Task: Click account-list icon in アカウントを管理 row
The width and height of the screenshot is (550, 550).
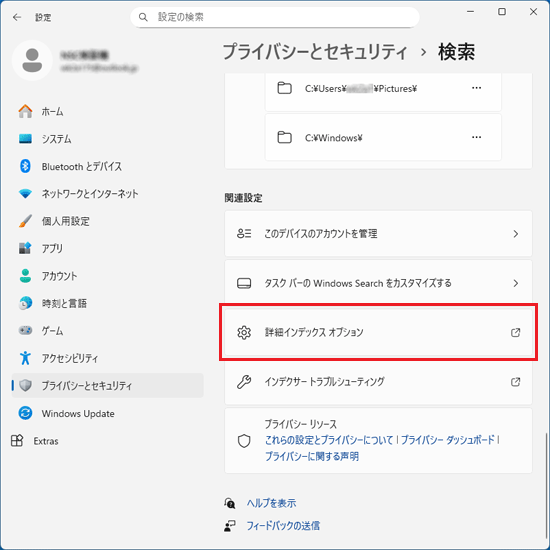Action: 244,234
